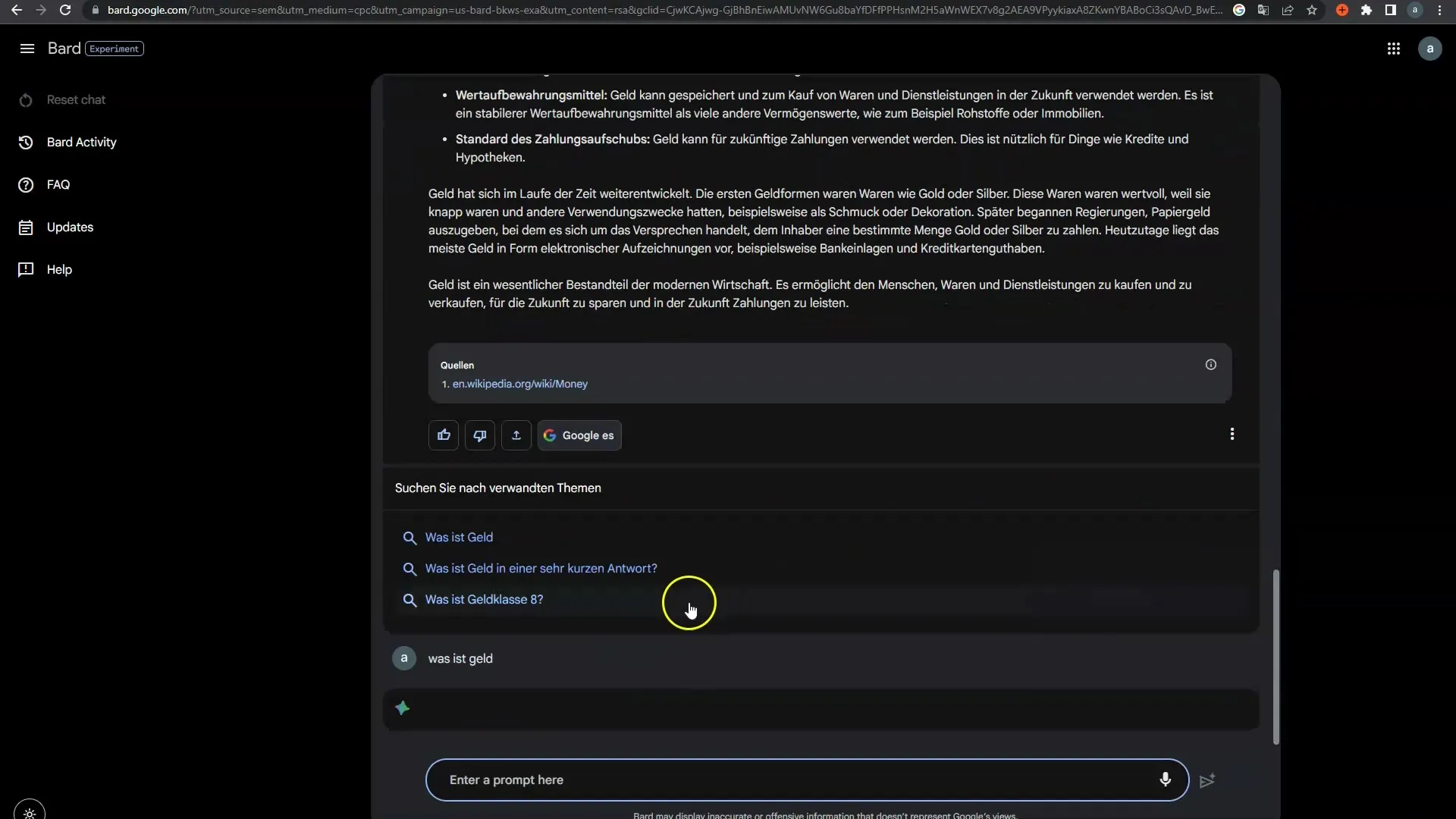Select the FAQ menu item
The width and height of the screenshot is (1456, 819).
[x=58, y=184]
